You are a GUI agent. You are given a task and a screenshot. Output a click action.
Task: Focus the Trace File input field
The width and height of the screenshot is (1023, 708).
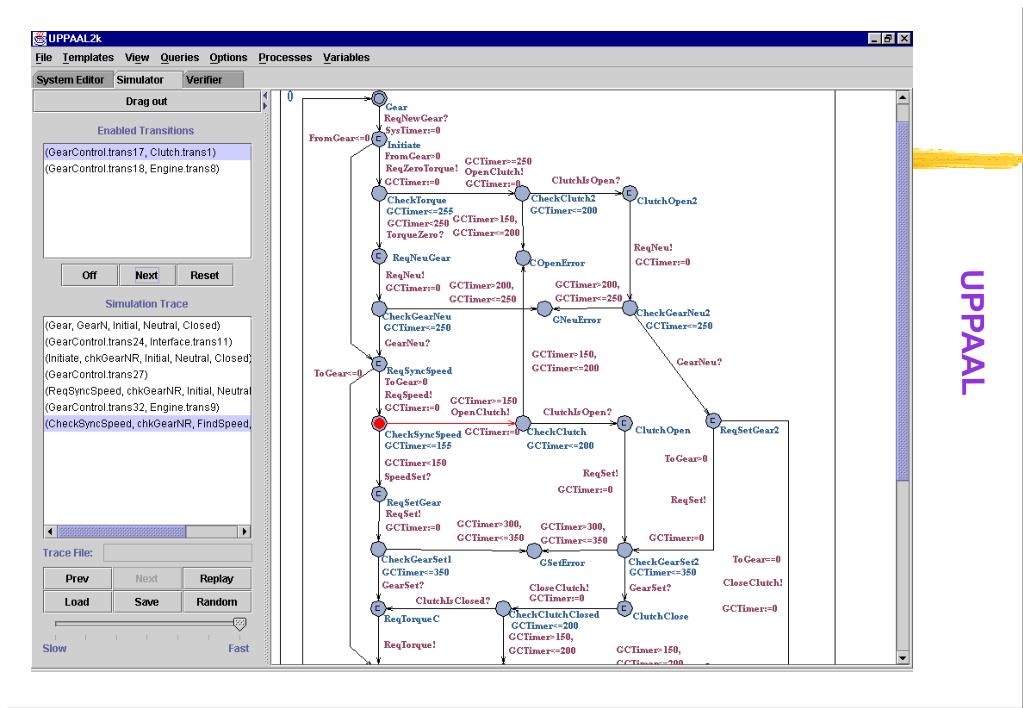pos(177,553)
